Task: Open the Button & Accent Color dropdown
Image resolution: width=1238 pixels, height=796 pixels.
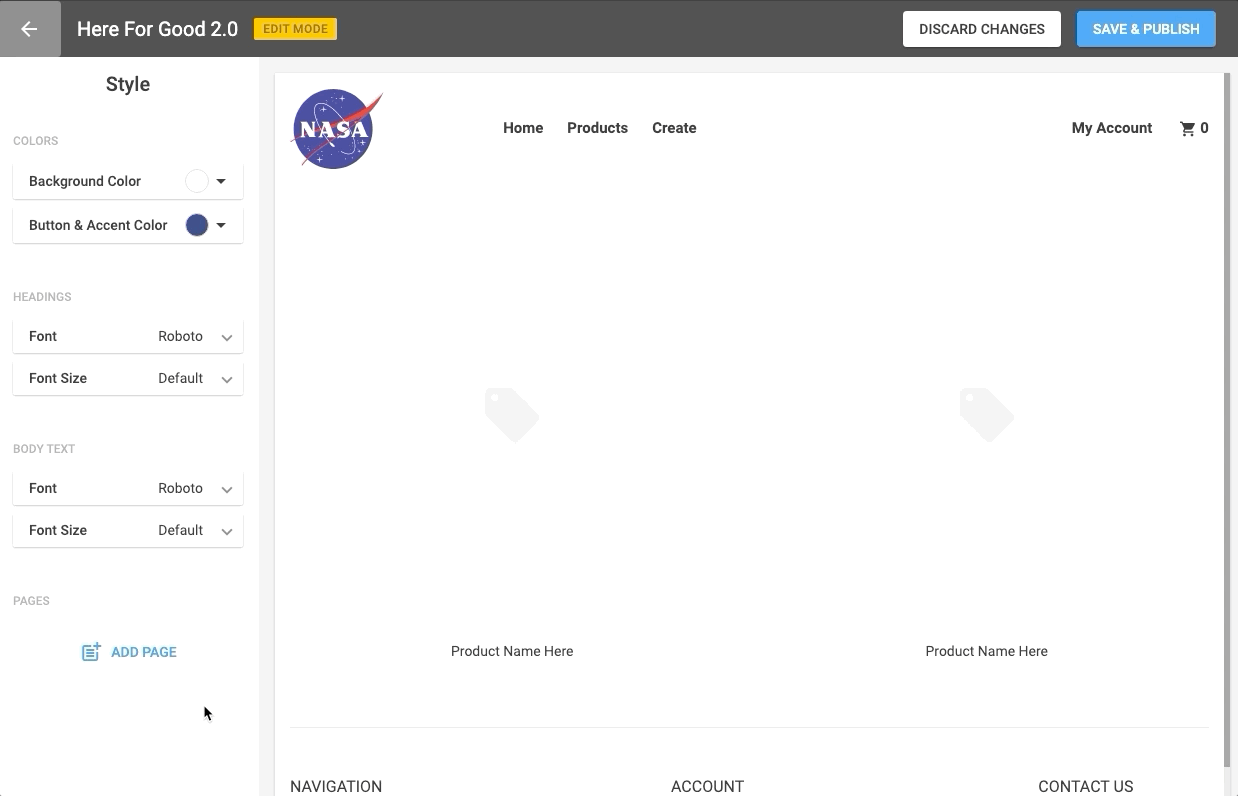Action: tap(221, 225)
